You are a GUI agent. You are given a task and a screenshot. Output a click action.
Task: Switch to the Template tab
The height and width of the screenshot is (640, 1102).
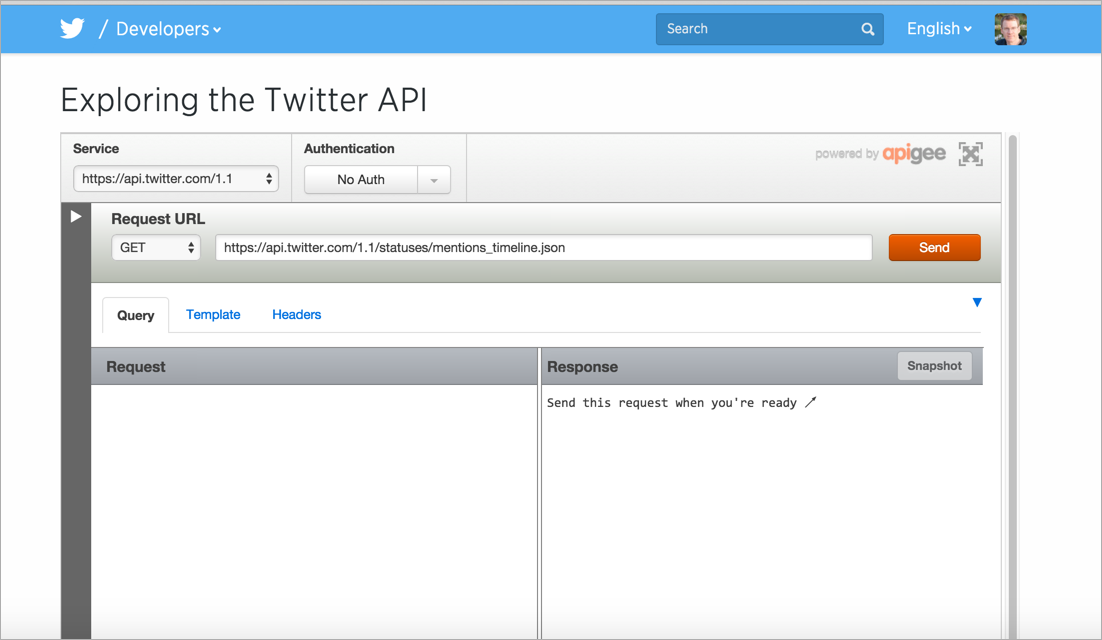(x=213, y=315)
